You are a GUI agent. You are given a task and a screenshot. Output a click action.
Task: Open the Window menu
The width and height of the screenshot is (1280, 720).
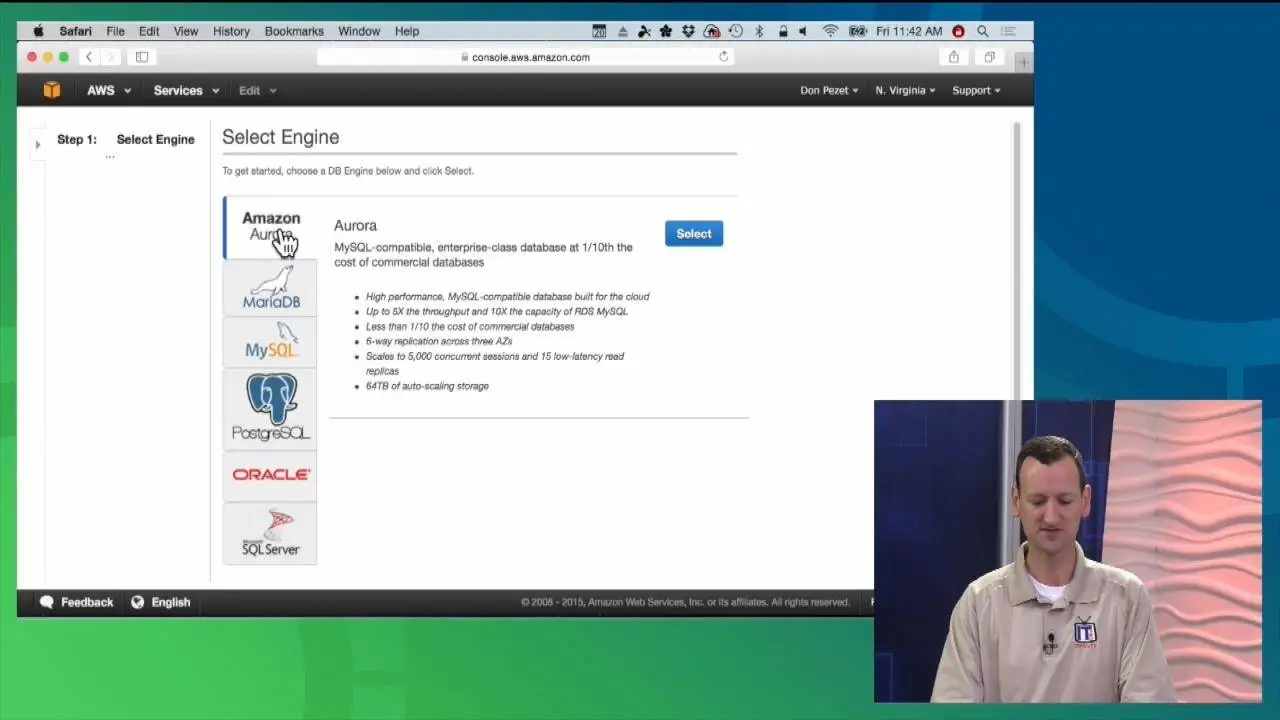pyautogui.click(x=359, y=31)
